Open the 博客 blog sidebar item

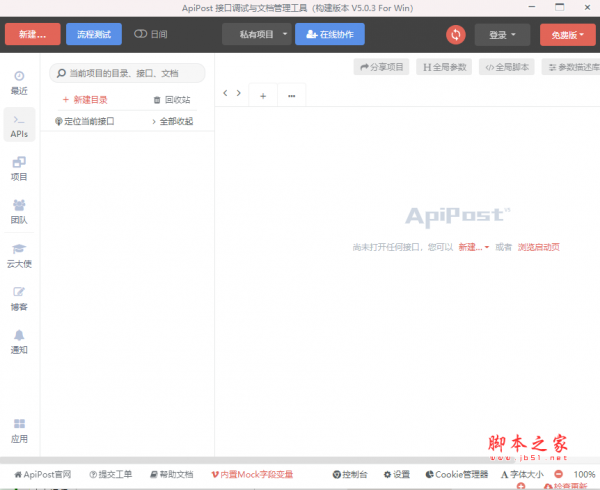19,299
